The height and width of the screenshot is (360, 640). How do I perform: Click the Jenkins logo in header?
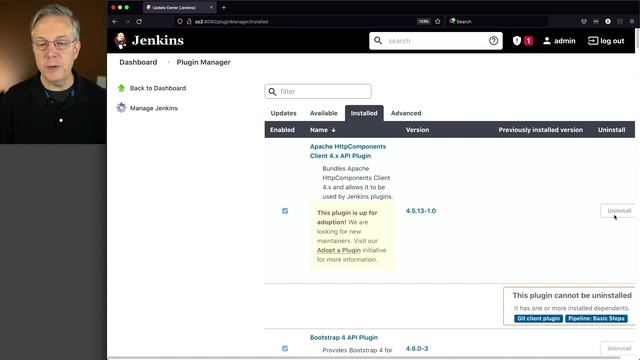point(149,41)
